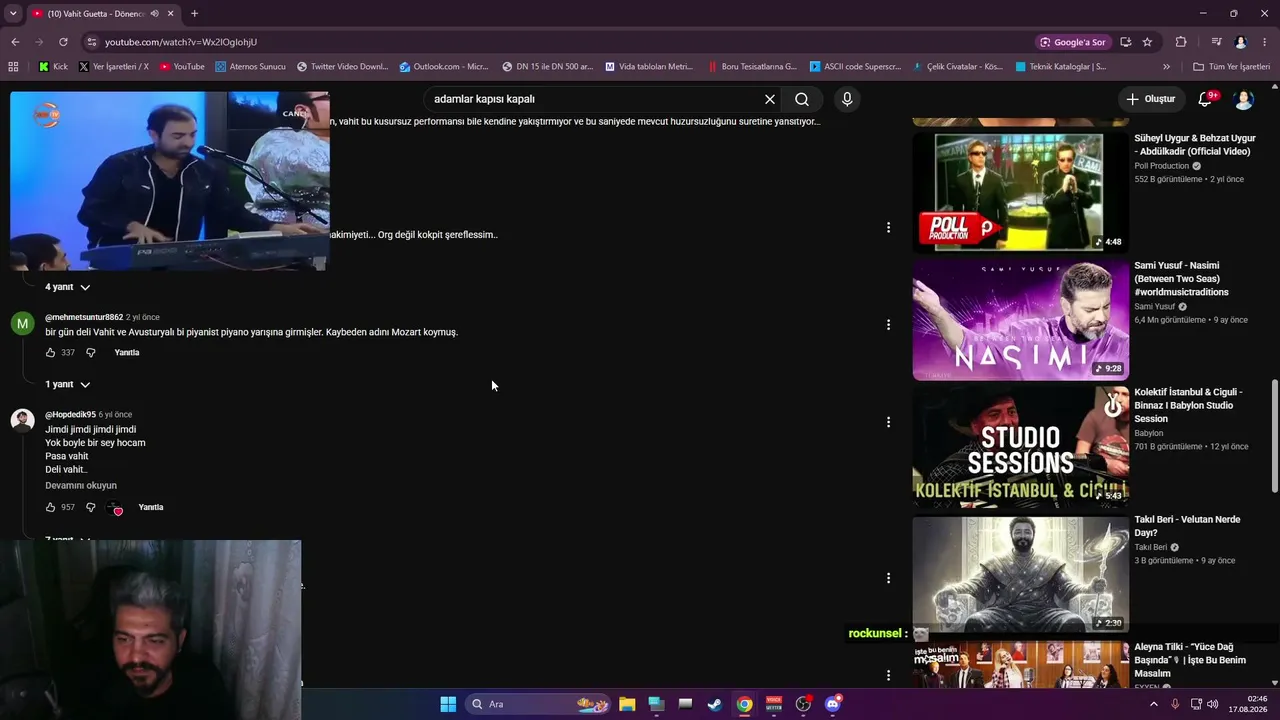The width and height of the screenshot is (1280, 720).
Task: Show hidden system tray icons
Action: pos(1153,704)
